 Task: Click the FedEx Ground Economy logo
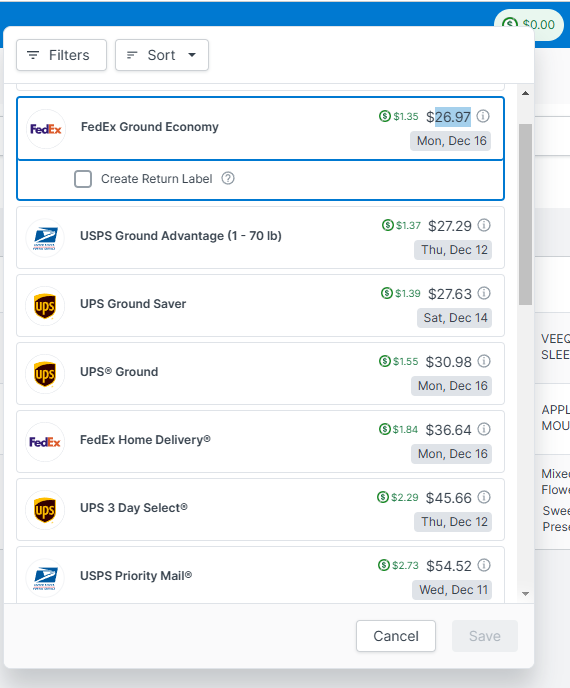(46, 129)
